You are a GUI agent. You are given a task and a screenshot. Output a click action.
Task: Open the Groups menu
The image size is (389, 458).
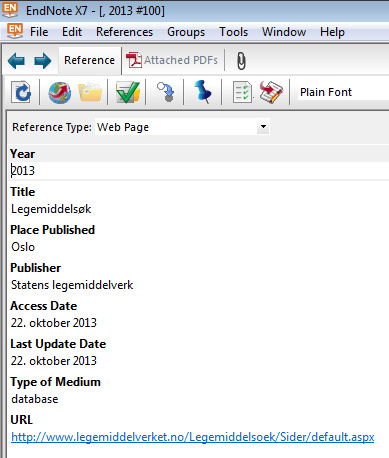point(186,32)
